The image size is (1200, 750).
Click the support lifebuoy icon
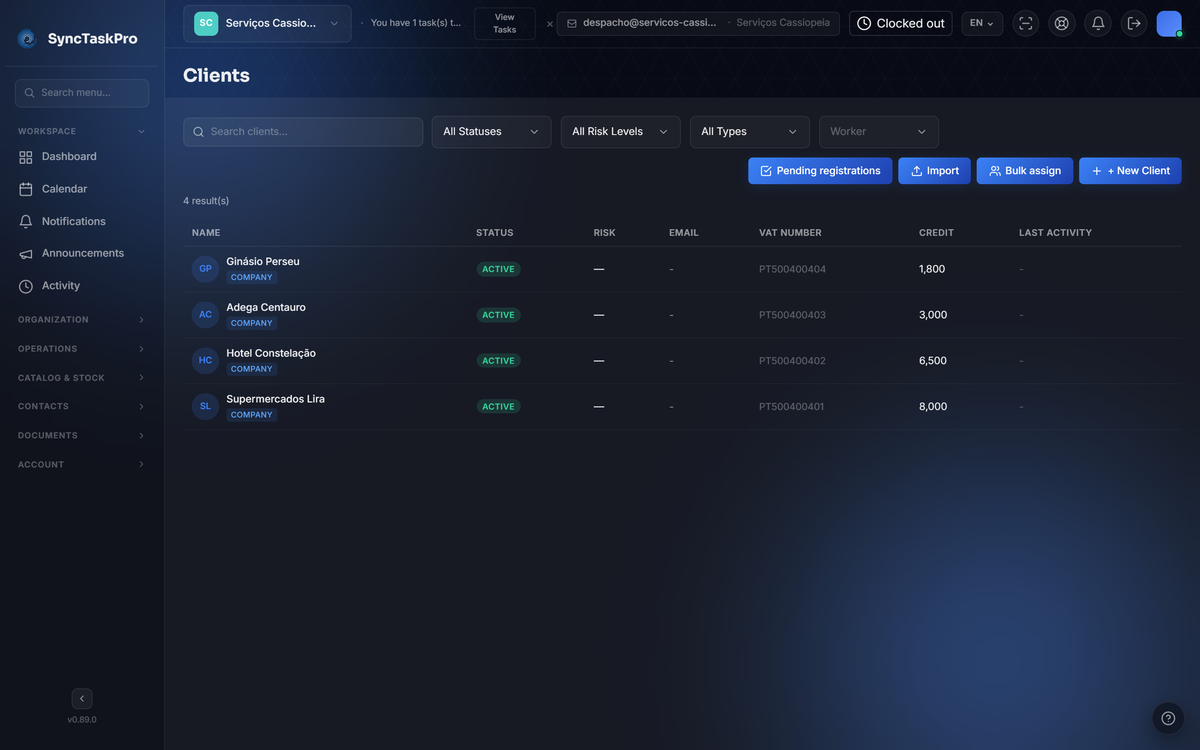coord(1062,23)
